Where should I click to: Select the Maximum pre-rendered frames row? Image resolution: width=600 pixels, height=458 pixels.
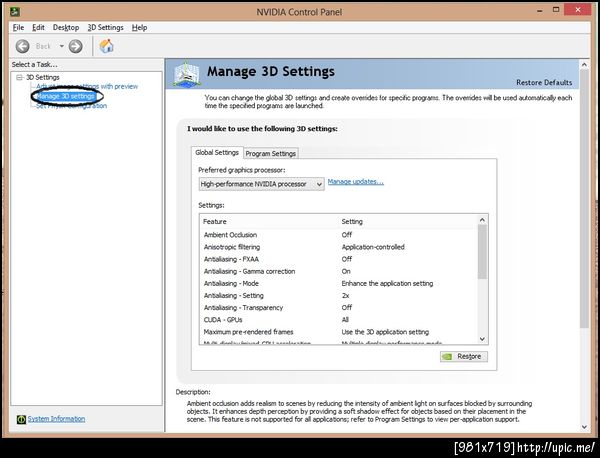[x=339, y=332]
